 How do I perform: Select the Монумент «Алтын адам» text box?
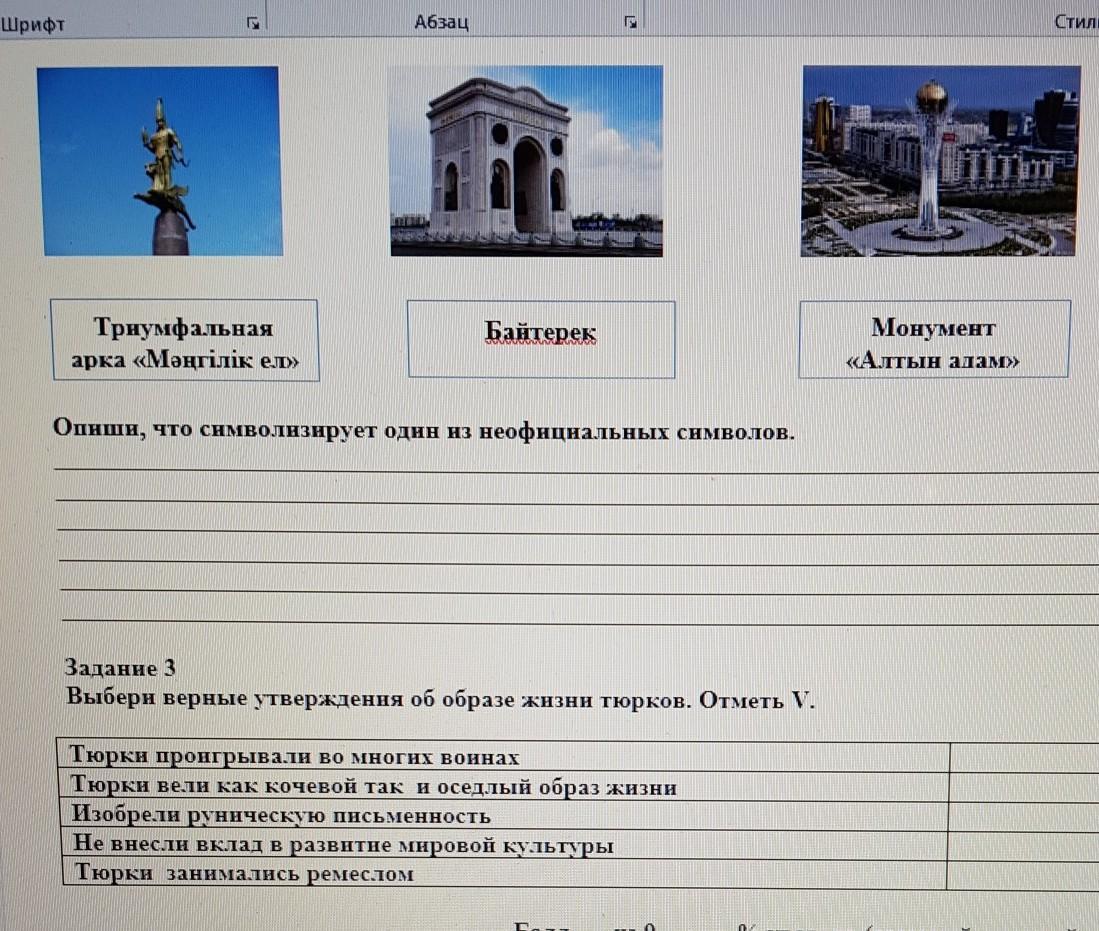pyautogui.click(x=934, y=341)
